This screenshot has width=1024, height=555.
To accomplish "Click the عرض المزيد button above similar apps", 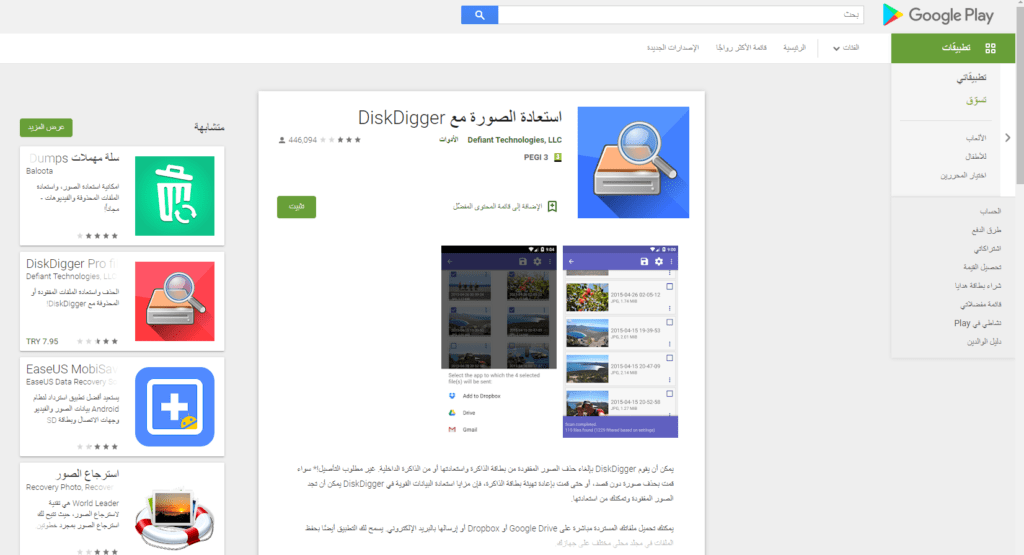I will coord(46,128).
